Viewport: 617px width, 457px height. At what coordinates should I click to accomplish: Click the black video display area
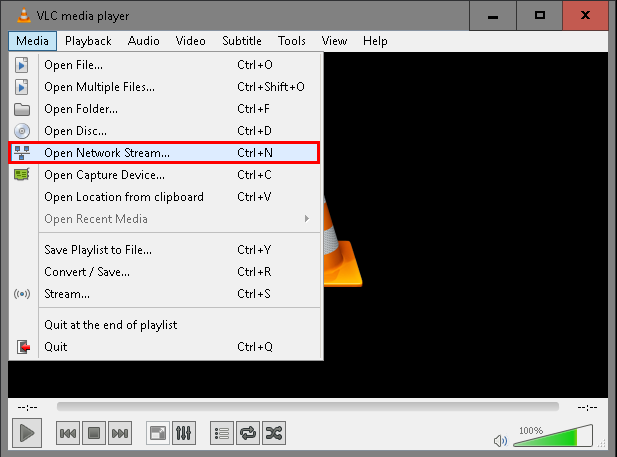click(464, 224)
